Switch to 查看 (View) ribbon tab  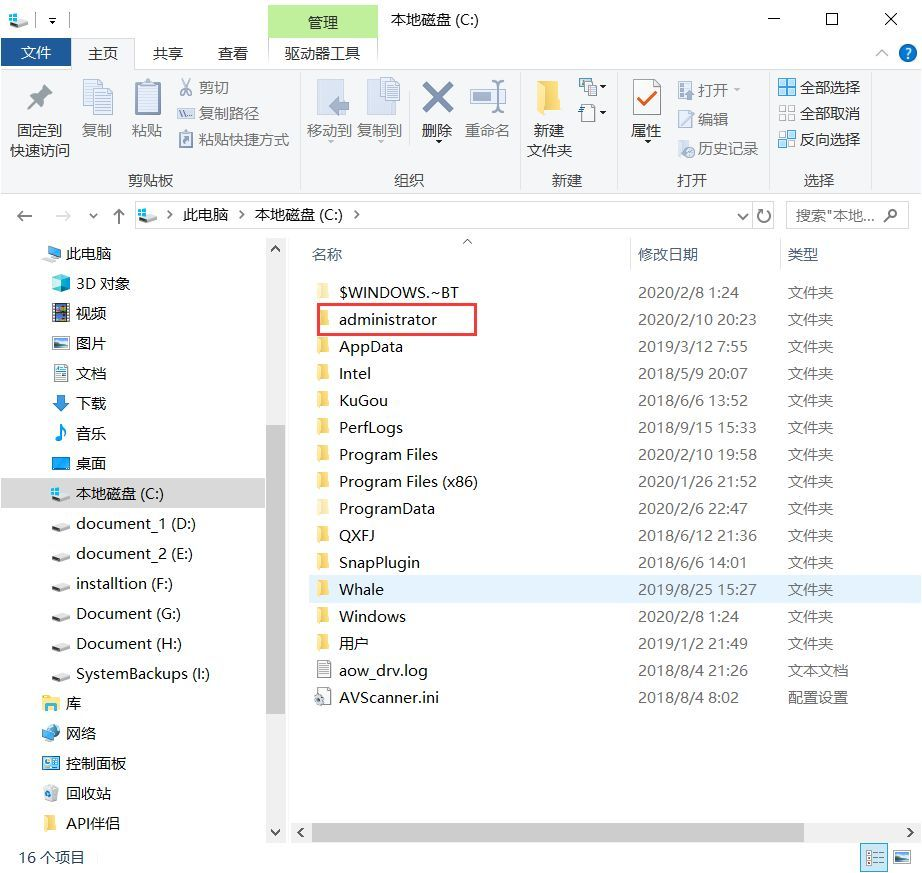(x=232, y=54)
